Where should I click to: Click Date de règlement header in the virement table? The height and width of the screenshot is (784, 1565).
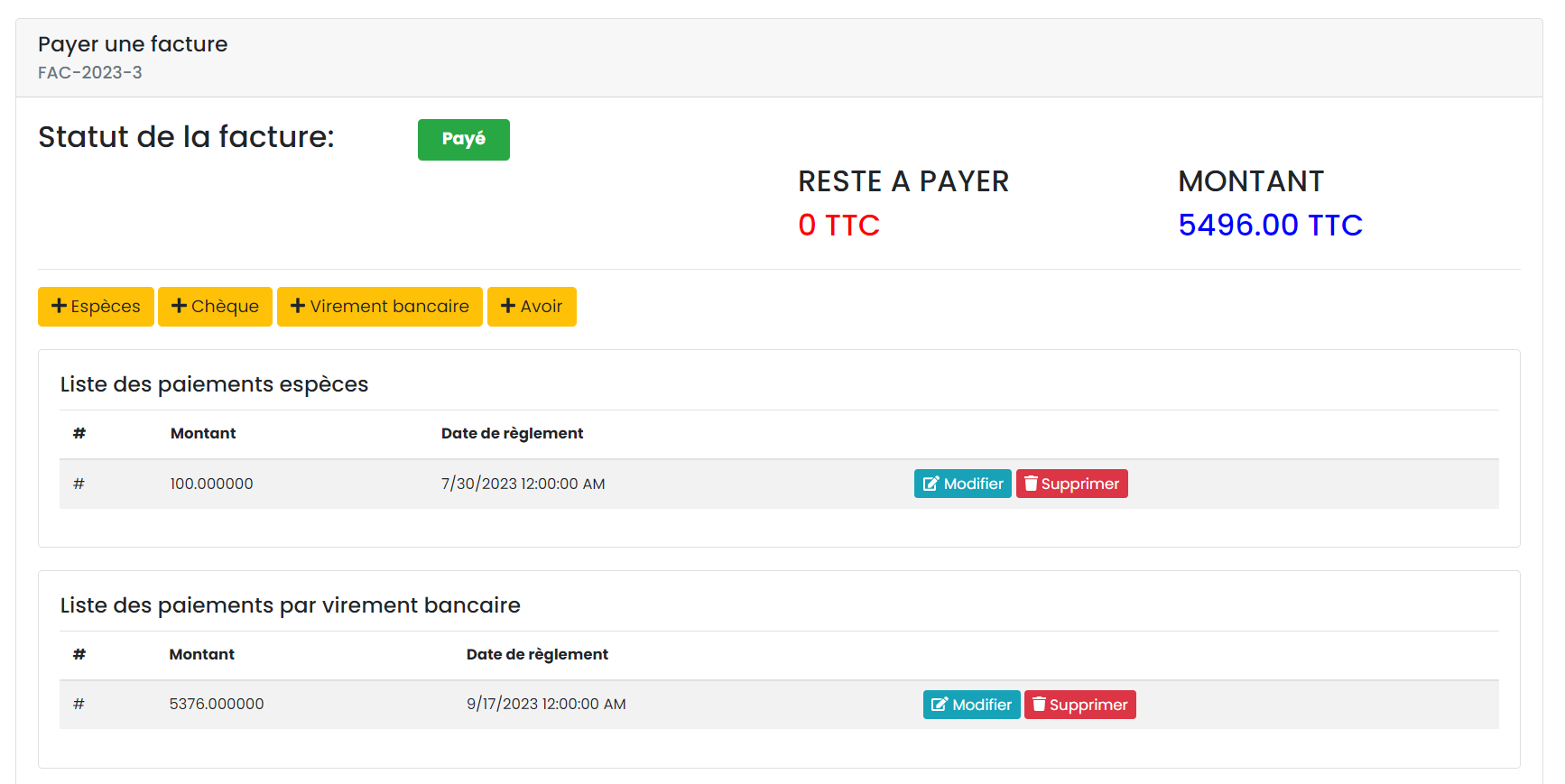coord(537,655)
